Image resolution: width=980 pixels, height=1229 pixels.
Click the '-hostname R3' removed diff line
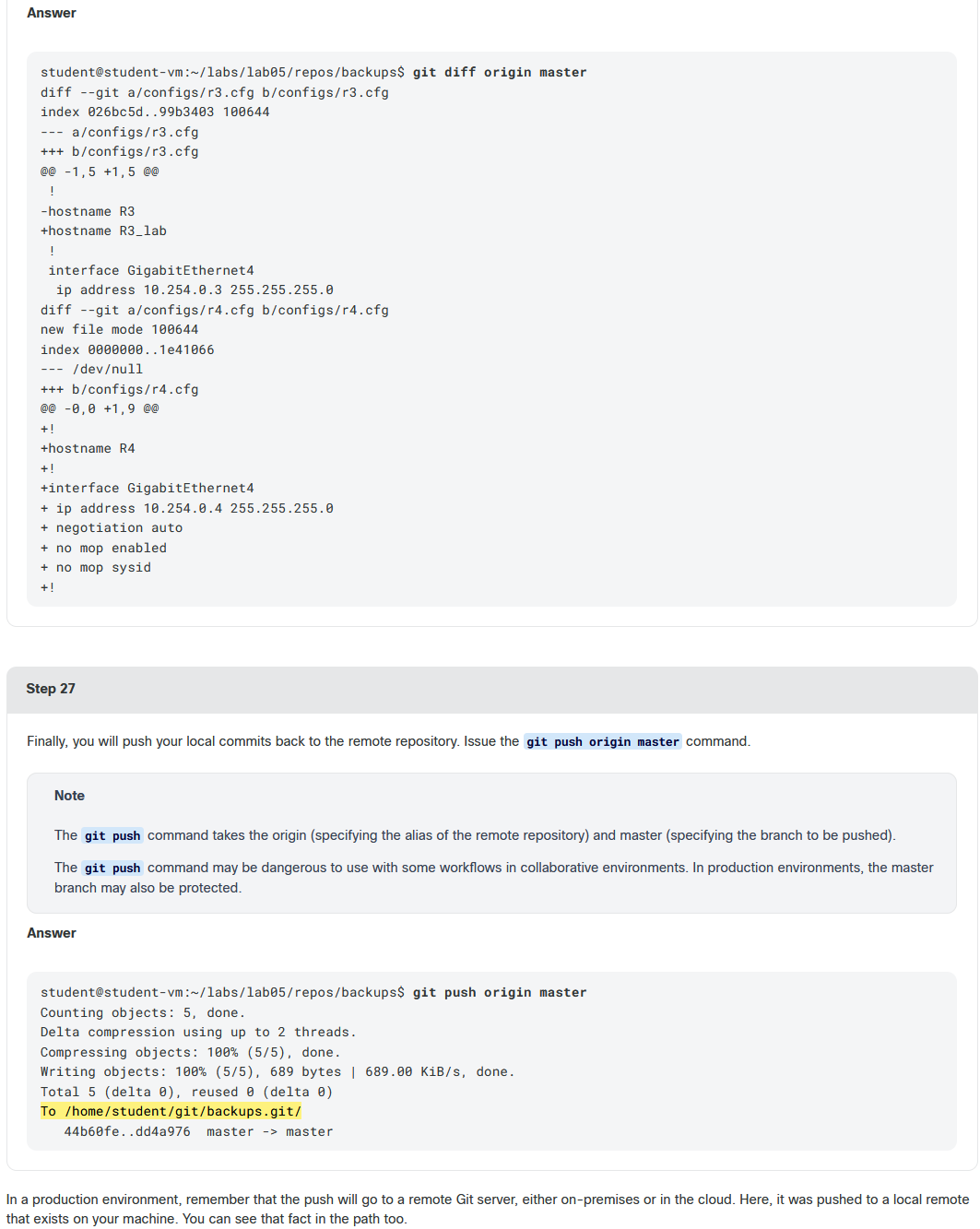point(88,212)
